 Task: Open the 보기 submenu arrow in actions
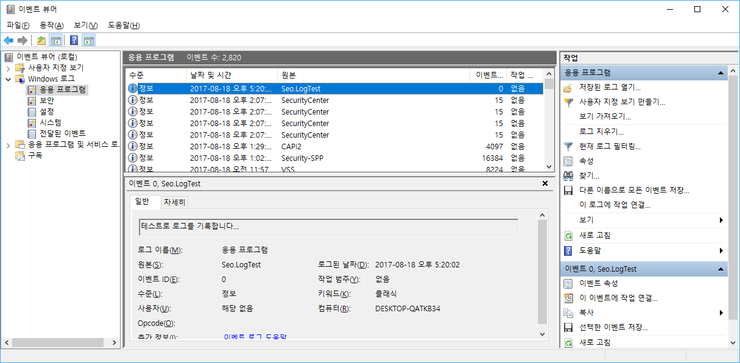coord(722,220)
